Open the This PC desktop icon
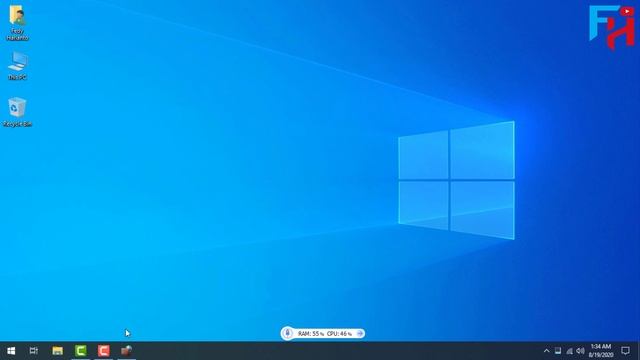The width and height of the screenshot is (640, 360). pos(18,66)
